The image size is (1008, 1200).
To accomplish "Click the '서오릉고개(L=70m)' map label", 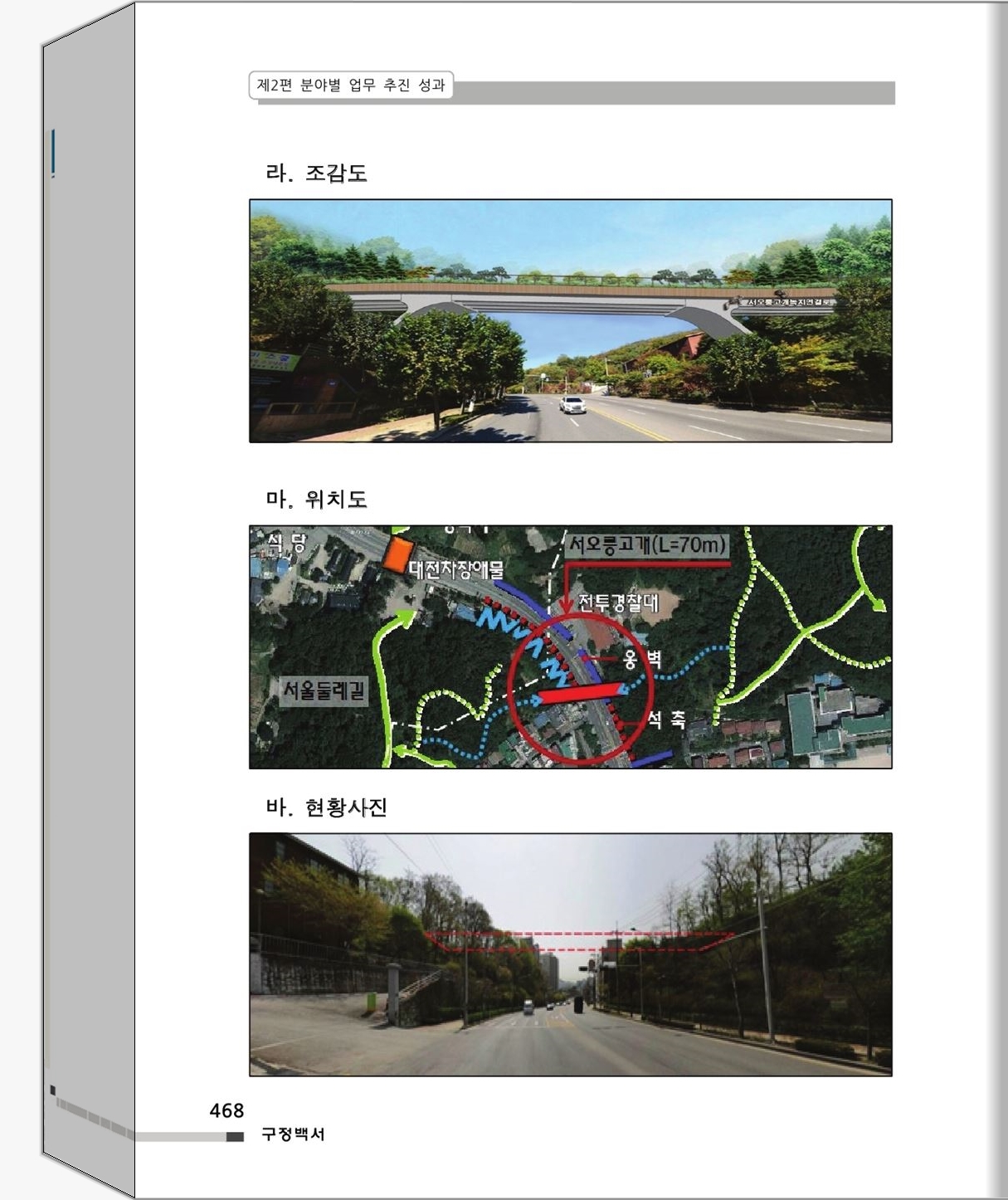I will 647,545.
